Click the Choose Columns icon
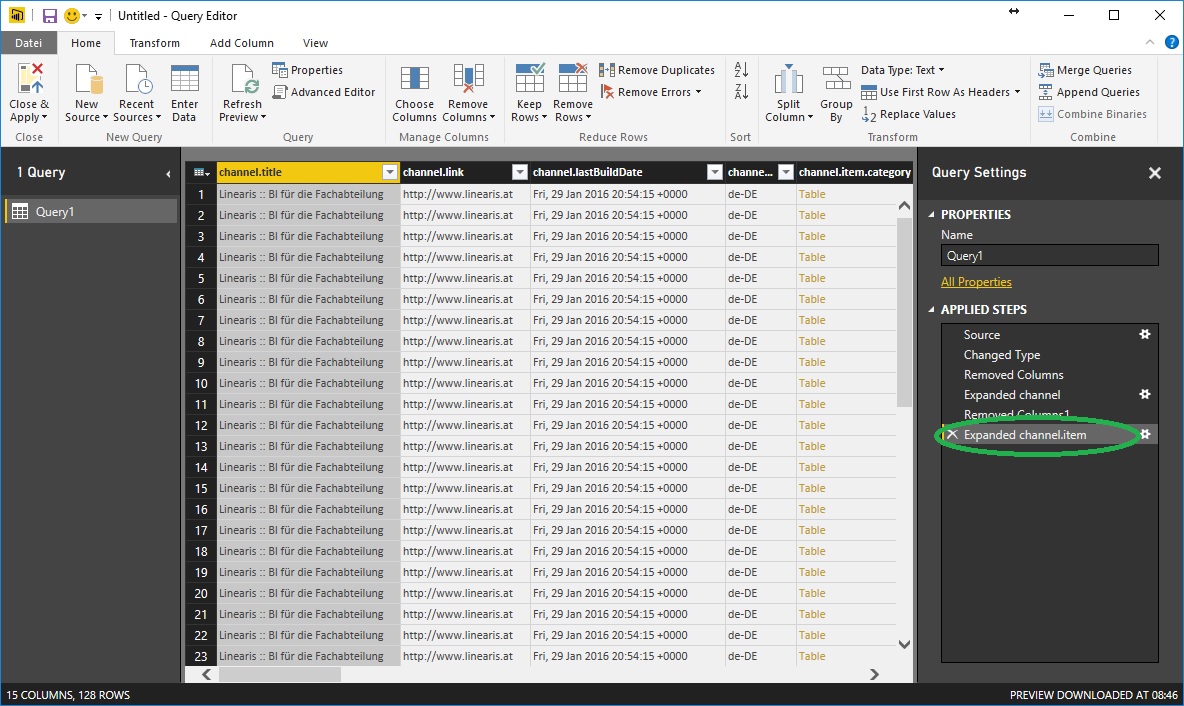Screen dimensions: 1184x706 (414, 80)
